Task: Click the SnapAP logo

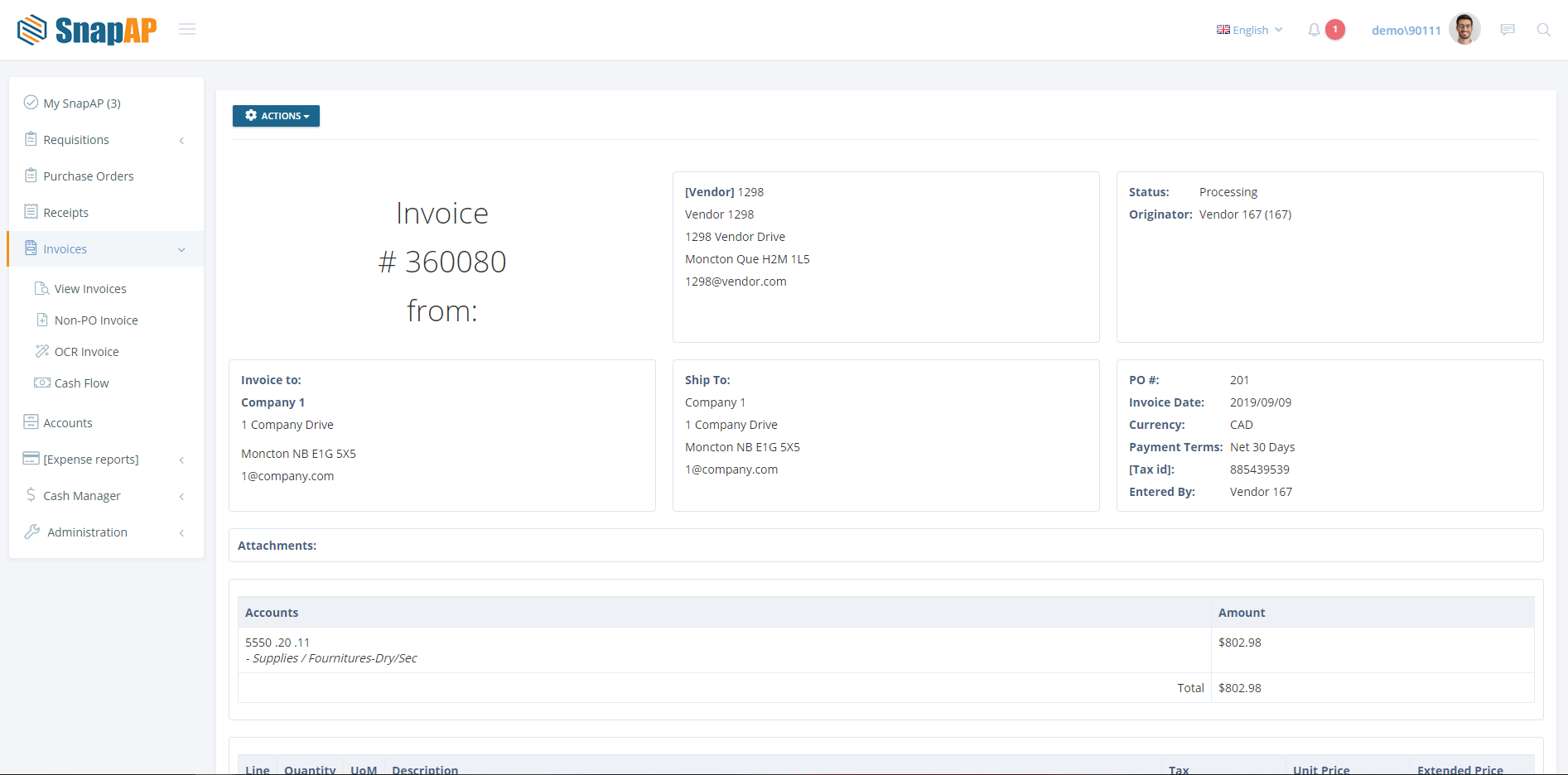Action: pyautogui.click(x=87, y=30)
